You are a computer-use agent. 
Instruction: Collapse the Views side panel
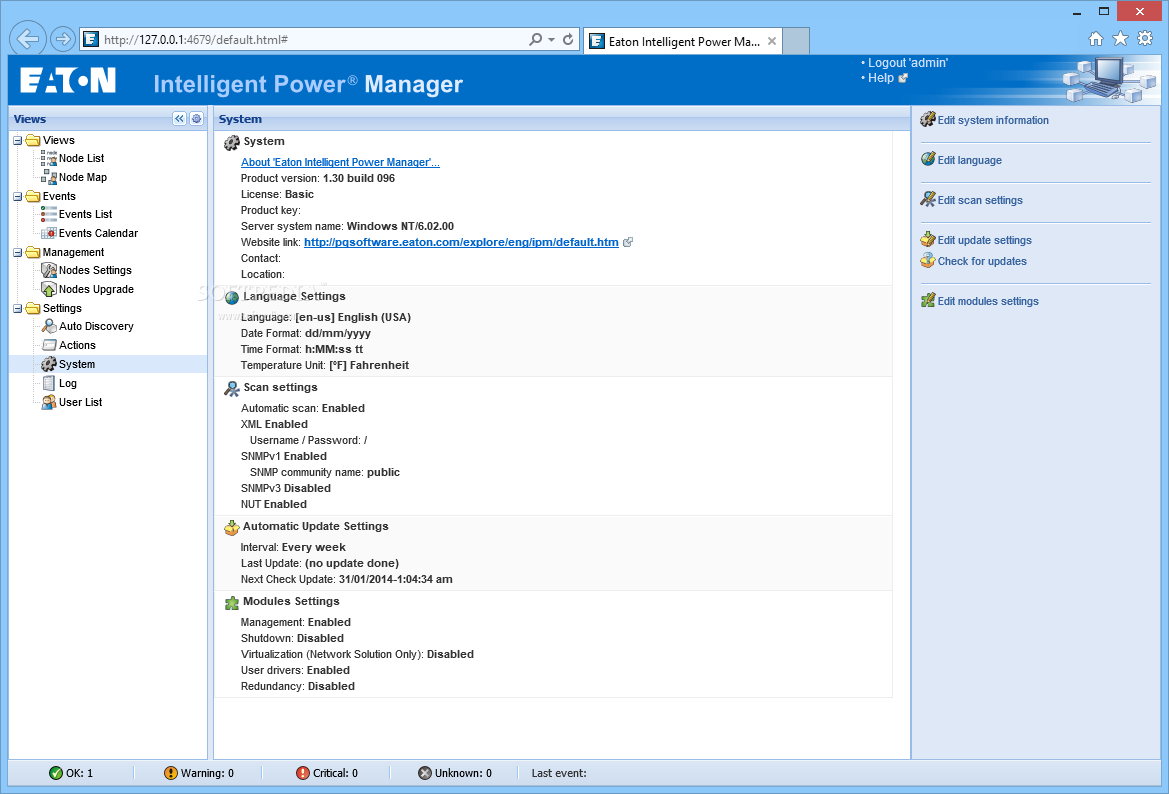(x=179, y=119)
